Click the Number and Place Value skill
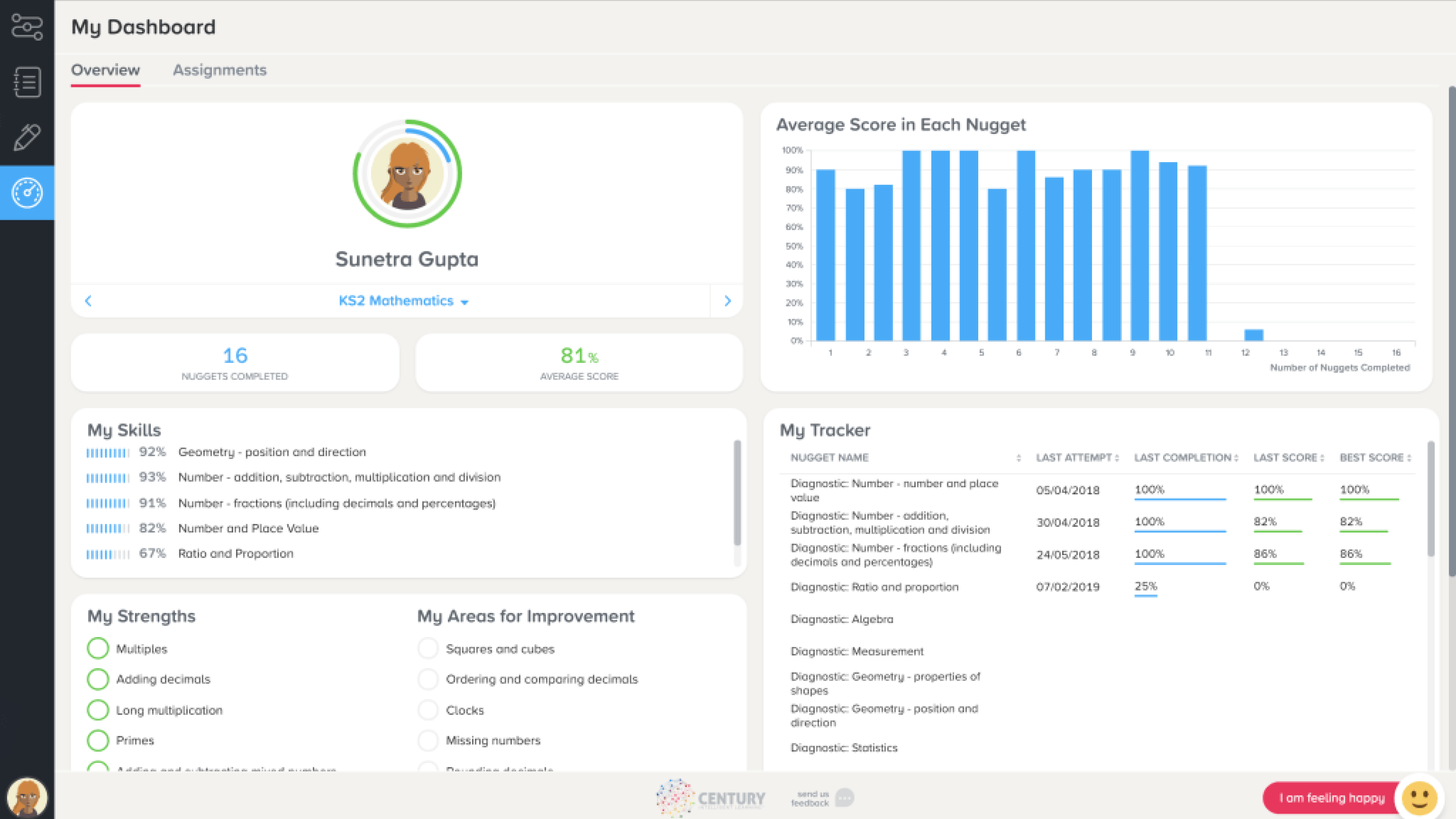This screenshot has height=819, width=1456. point(249,529)
